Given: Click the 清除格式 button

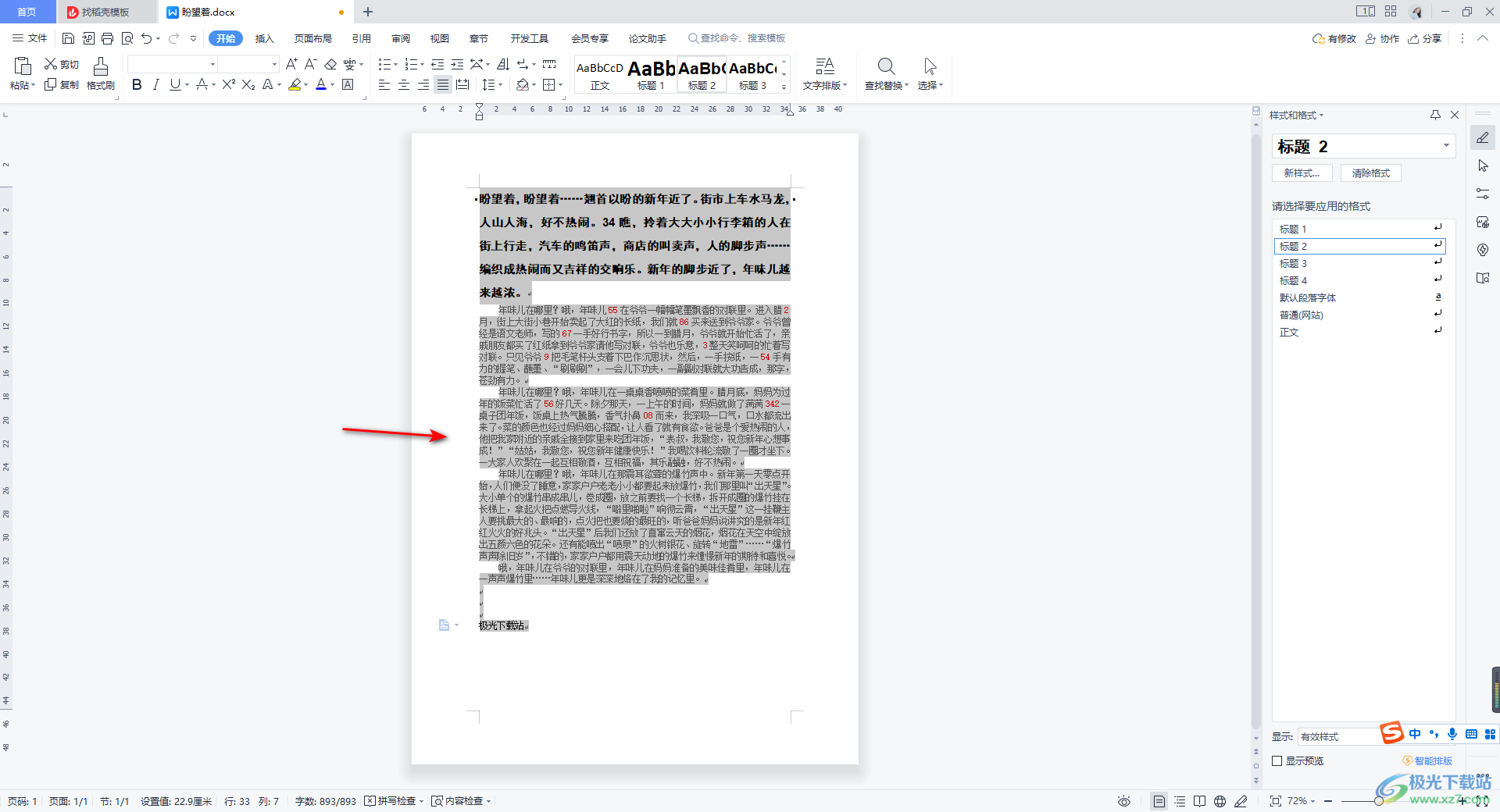Looking at the screenshot, I should tap(1371, 173).
